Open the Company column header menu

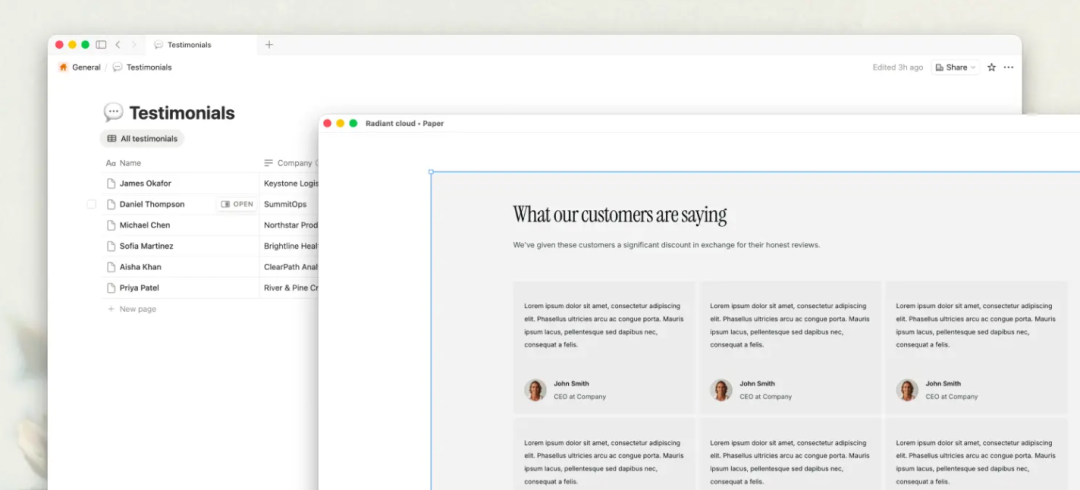pyautogui.click(x=290, y=163)
